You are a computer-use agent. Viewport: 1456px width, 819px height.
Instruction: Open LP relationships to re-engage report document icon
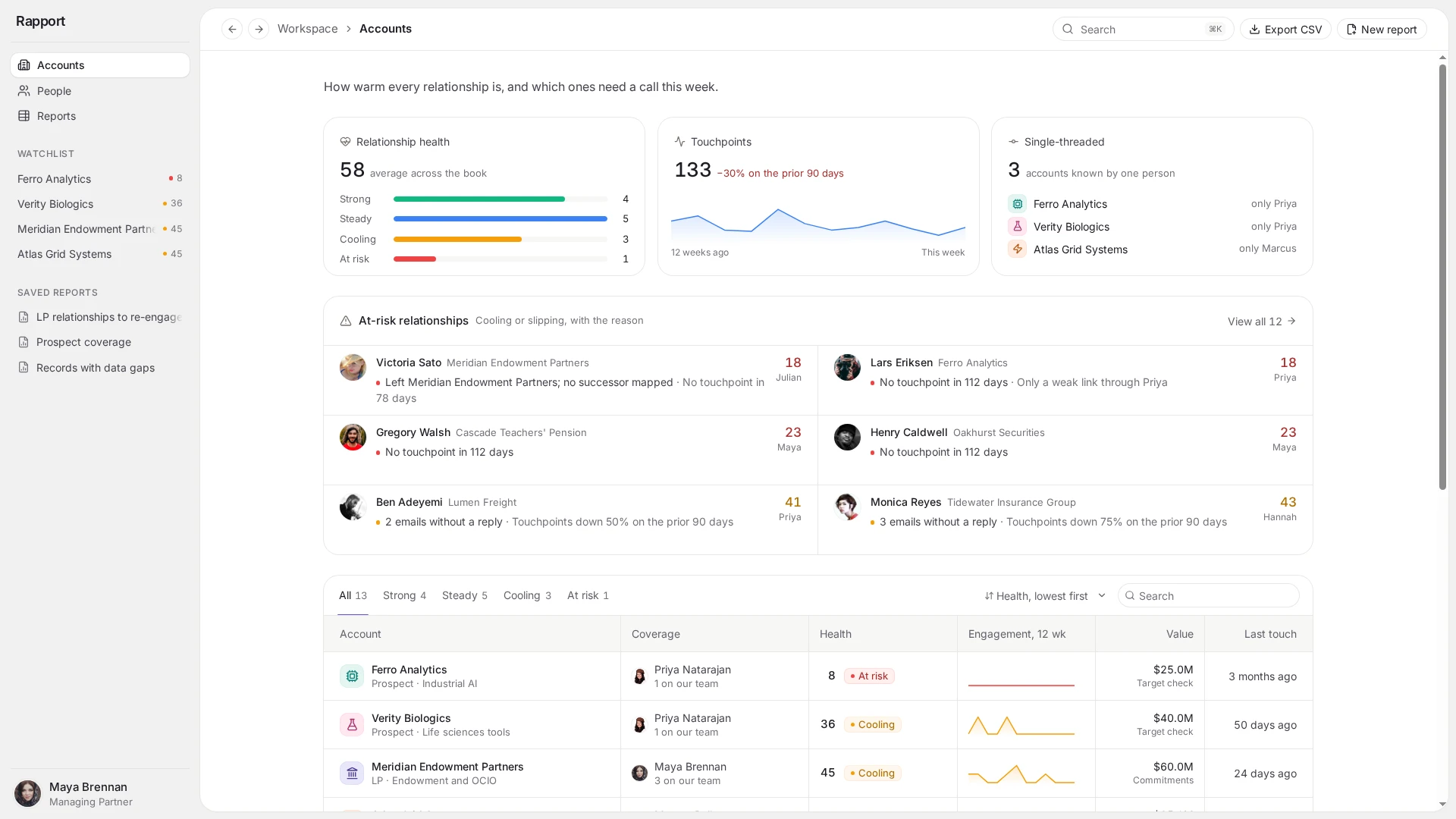(x=24, y=317)
